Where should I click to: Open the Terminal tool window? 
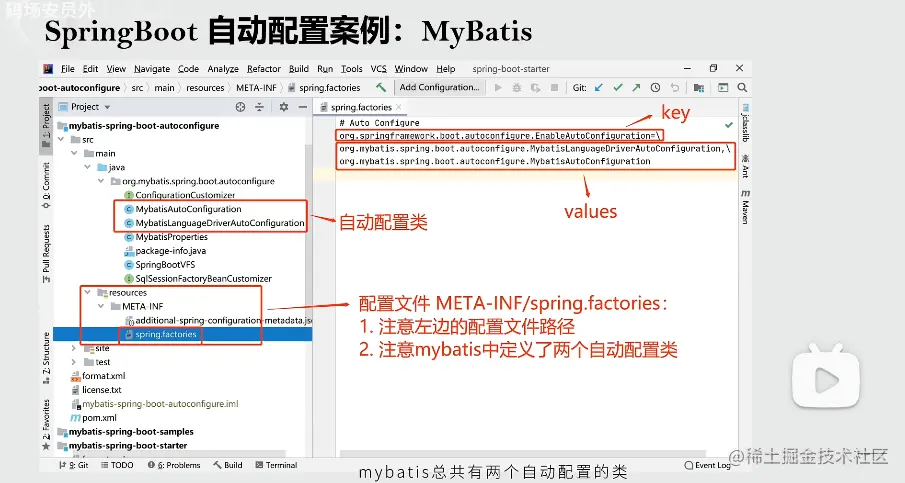(276, 465)
